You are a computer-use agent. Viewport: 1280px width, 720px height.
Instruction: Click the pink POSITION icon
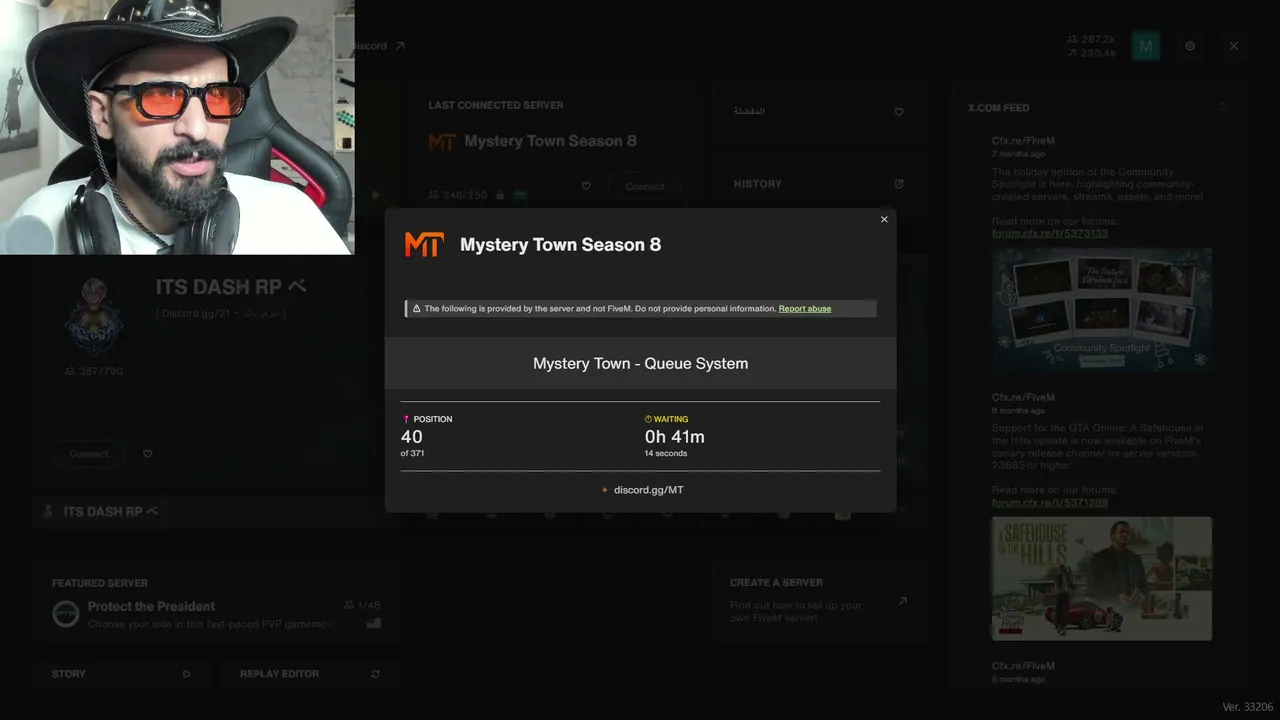pos(406,419)
